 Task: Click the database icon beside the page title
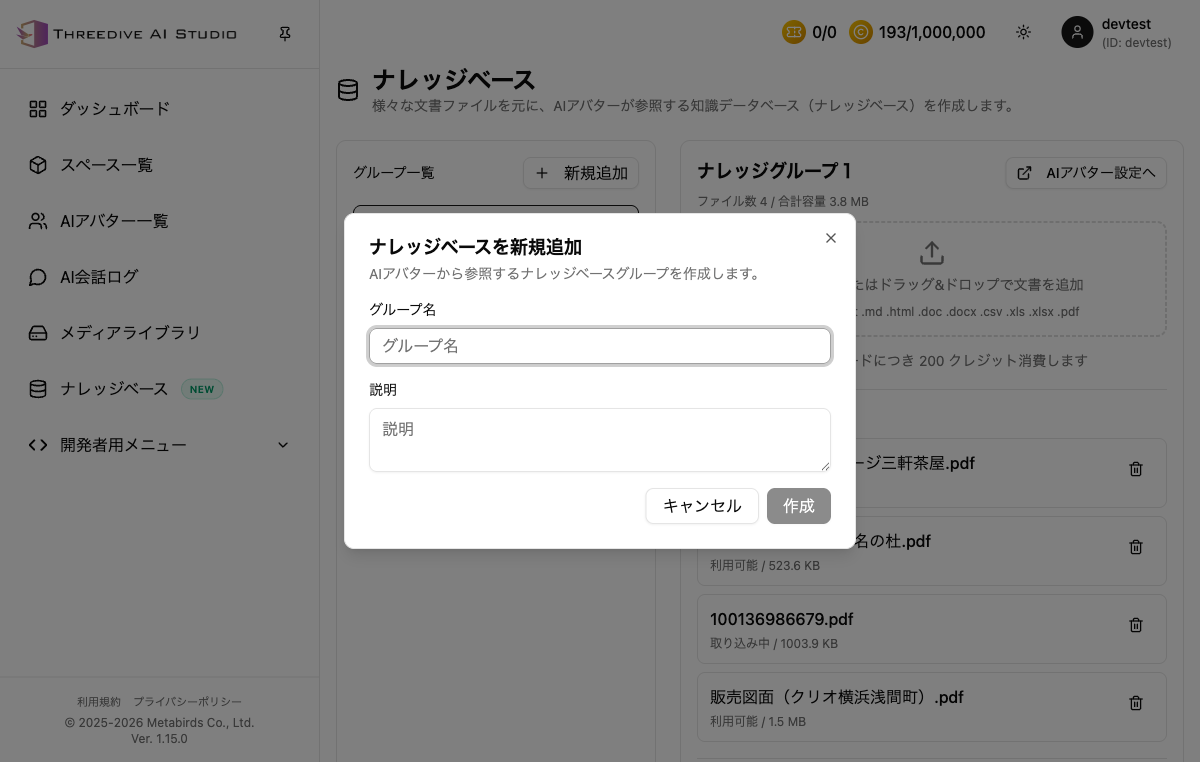pos(348,91)
